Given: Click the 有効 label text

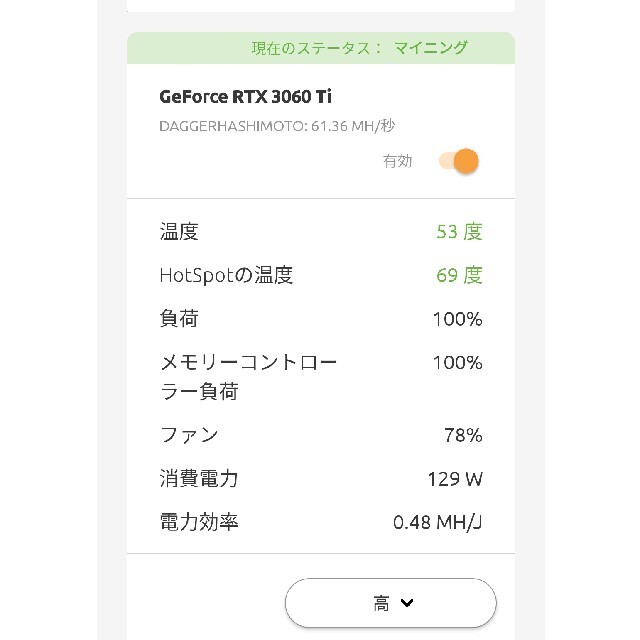Looking at the screenshot, I should pyautogui.click(x=397, y=161).
